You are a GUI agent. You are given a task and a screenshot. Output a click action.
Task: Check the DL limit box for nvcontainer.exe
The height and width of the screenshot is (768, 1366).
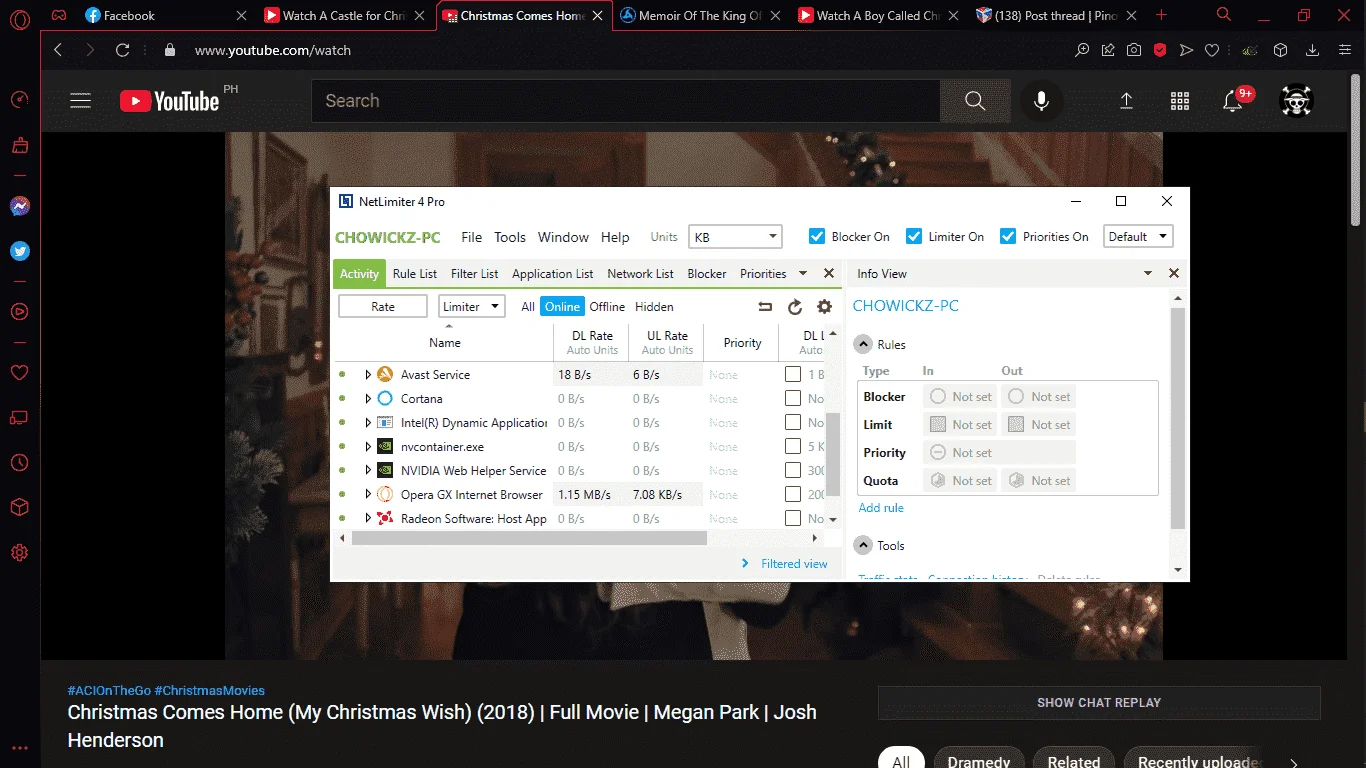(x=793, y=447)
